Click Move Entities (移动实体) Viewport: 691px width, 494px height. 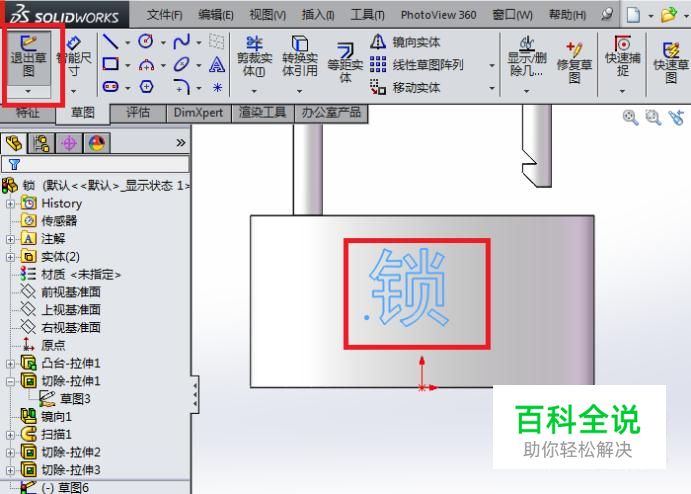405,87
